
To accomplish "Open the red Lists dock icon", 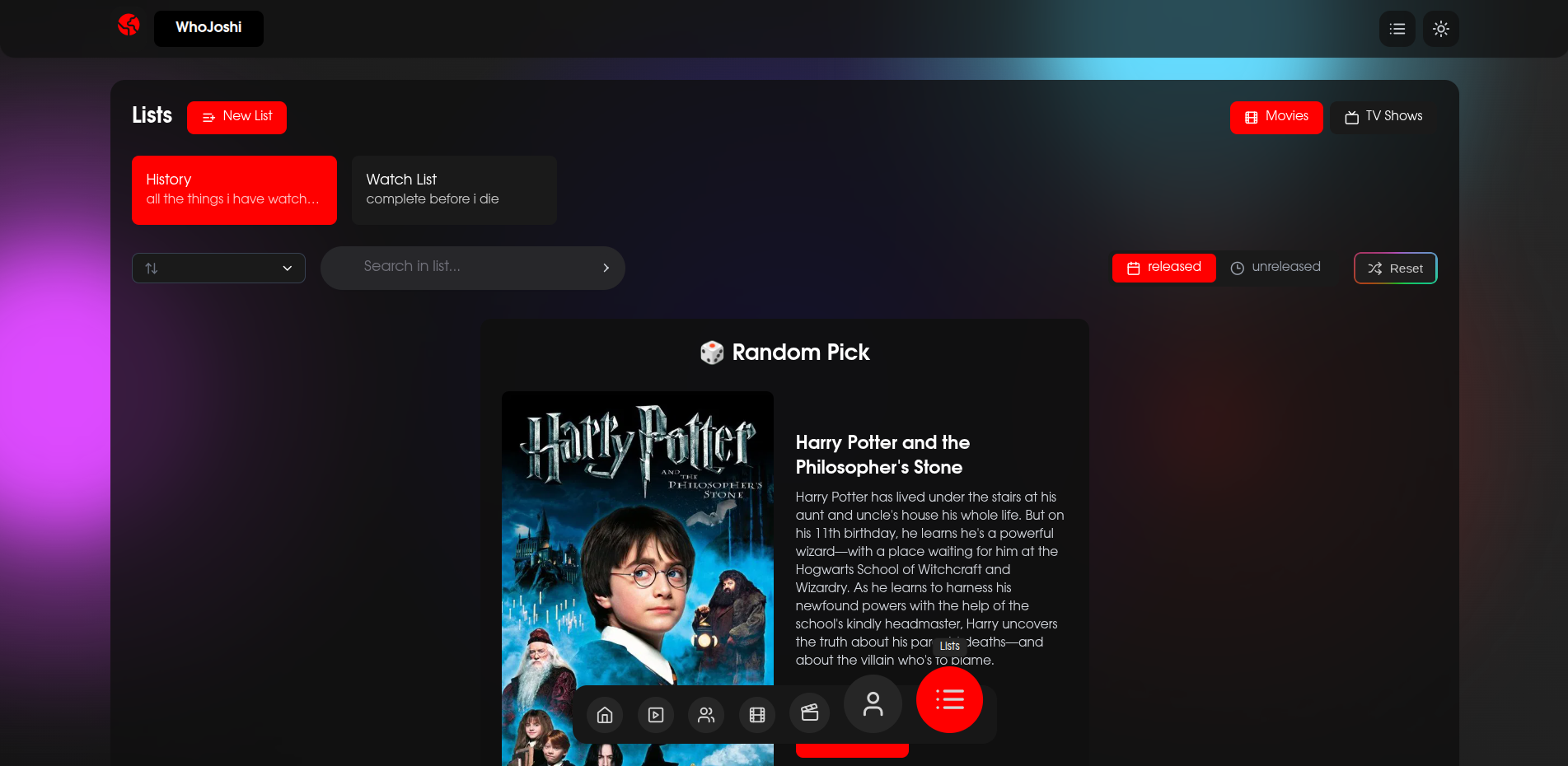I will pyautogui.click(x=949, y=700).
